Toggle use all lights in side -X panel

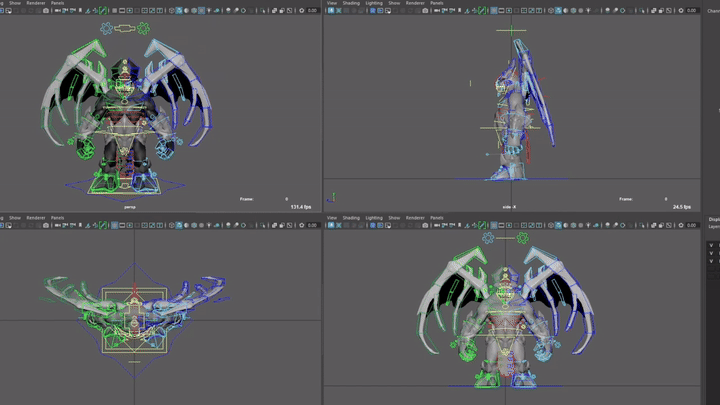tap(589, 10)
